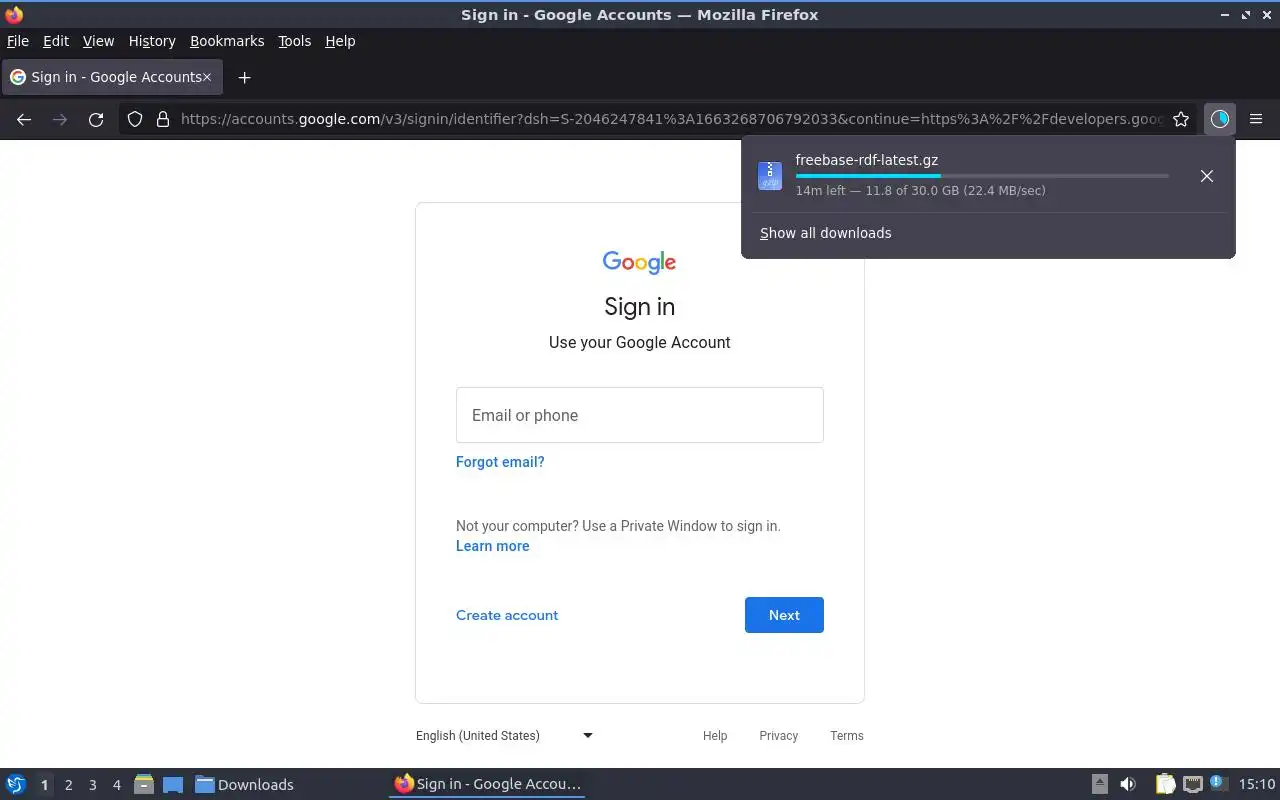Reload the current page

click(x=96, y=119)
